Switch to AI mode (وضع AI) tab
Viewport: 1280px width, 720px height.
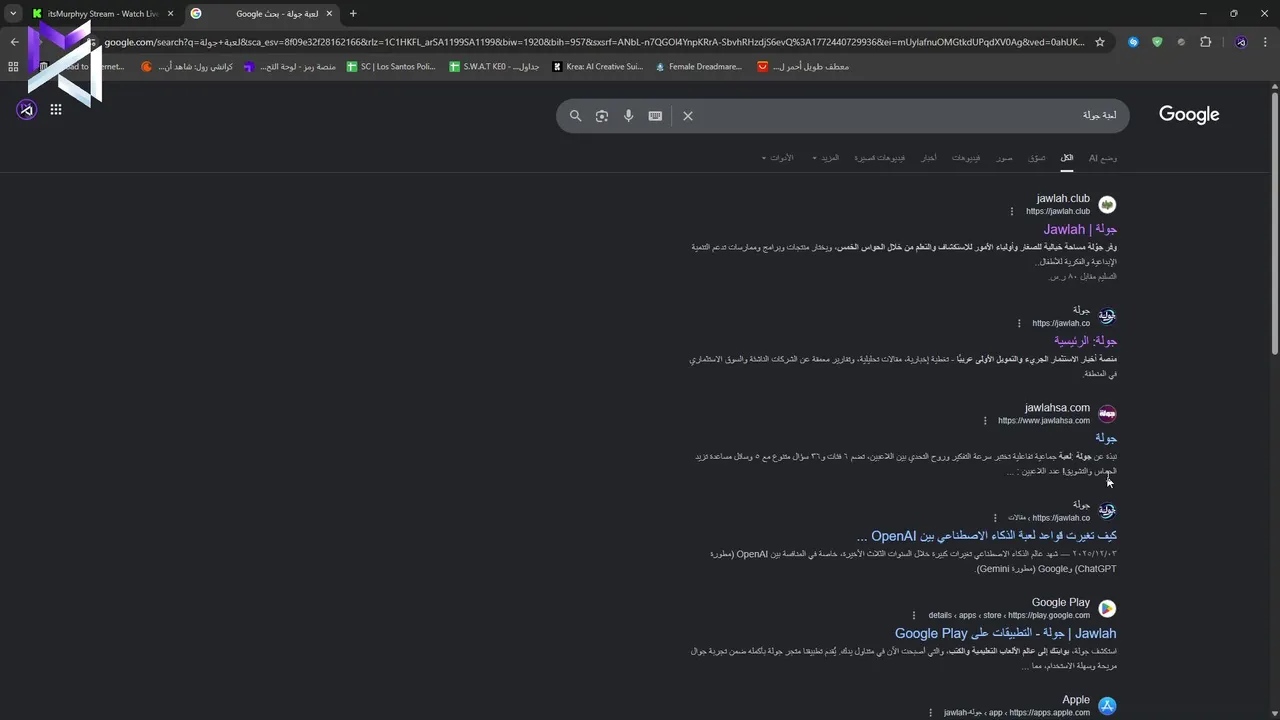[x=1103, y=158]
